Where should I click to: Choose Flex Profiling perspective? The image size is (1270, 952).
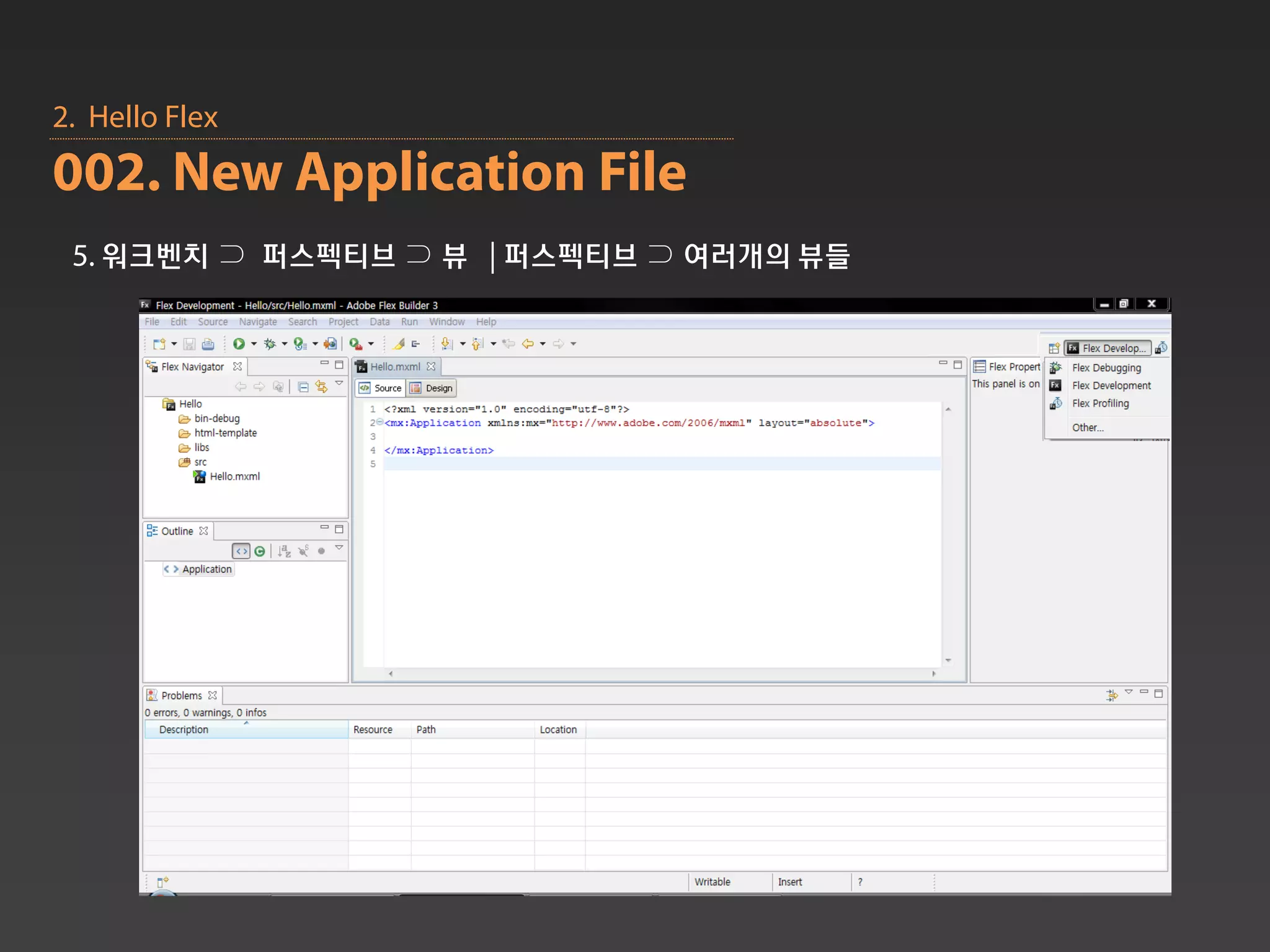1100,403
